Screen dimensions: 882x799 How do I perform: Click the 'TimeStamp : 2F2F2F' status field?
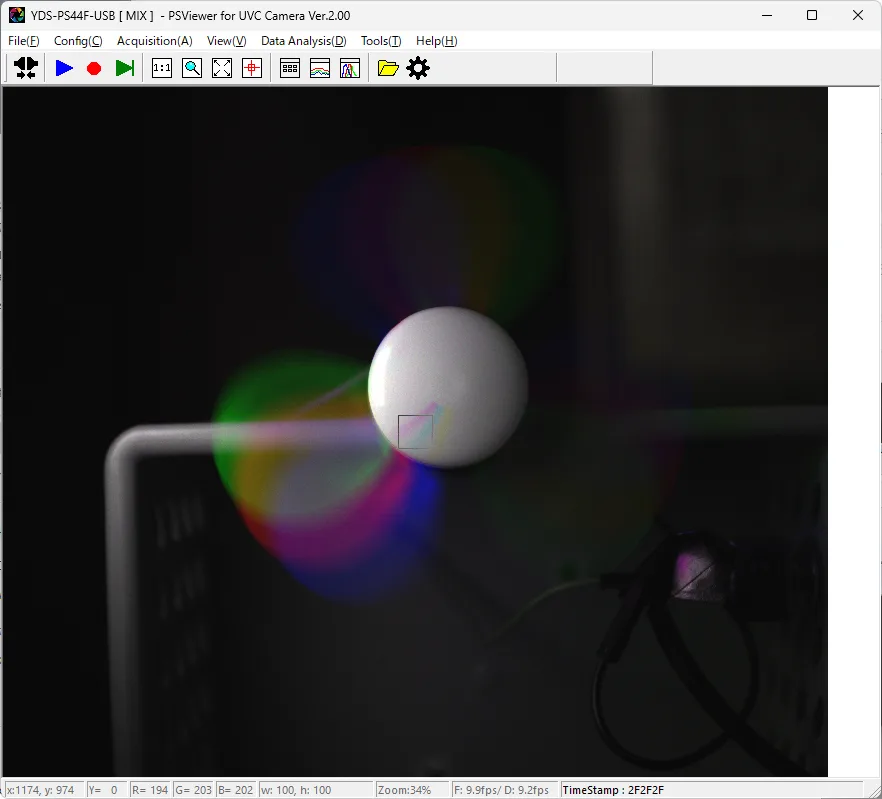712,790
